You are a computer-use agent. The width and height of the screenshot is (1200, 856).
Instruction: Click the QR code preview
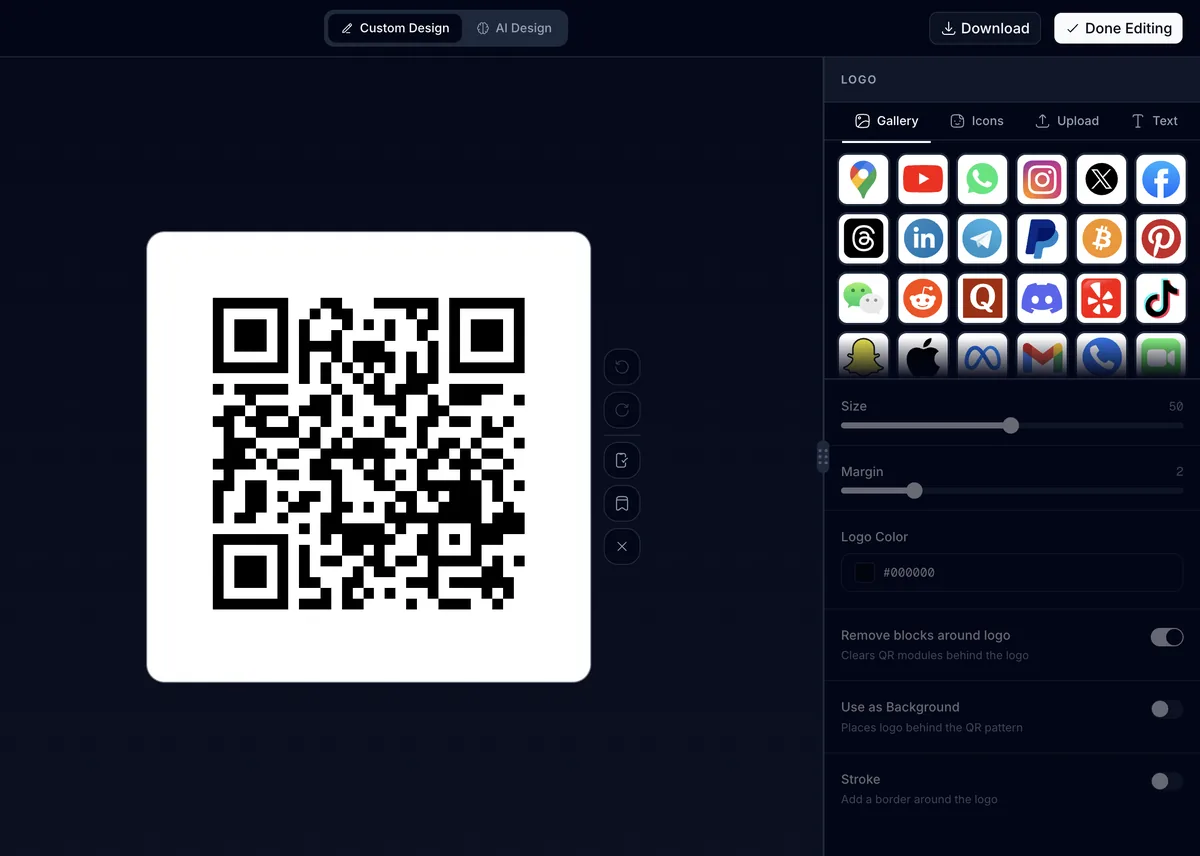(369, 457)
